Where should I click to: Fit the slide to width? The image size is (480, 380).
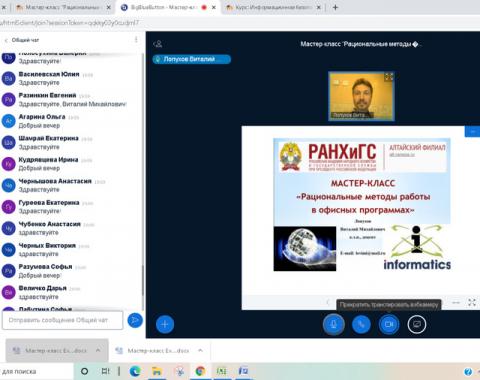456,302
